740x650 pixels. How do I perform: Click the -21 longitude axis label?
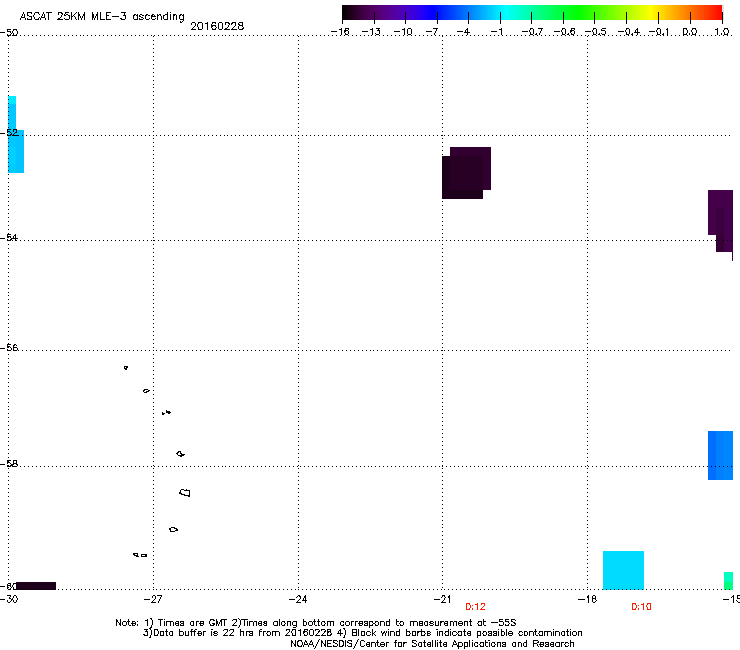(x=442, y=599)
